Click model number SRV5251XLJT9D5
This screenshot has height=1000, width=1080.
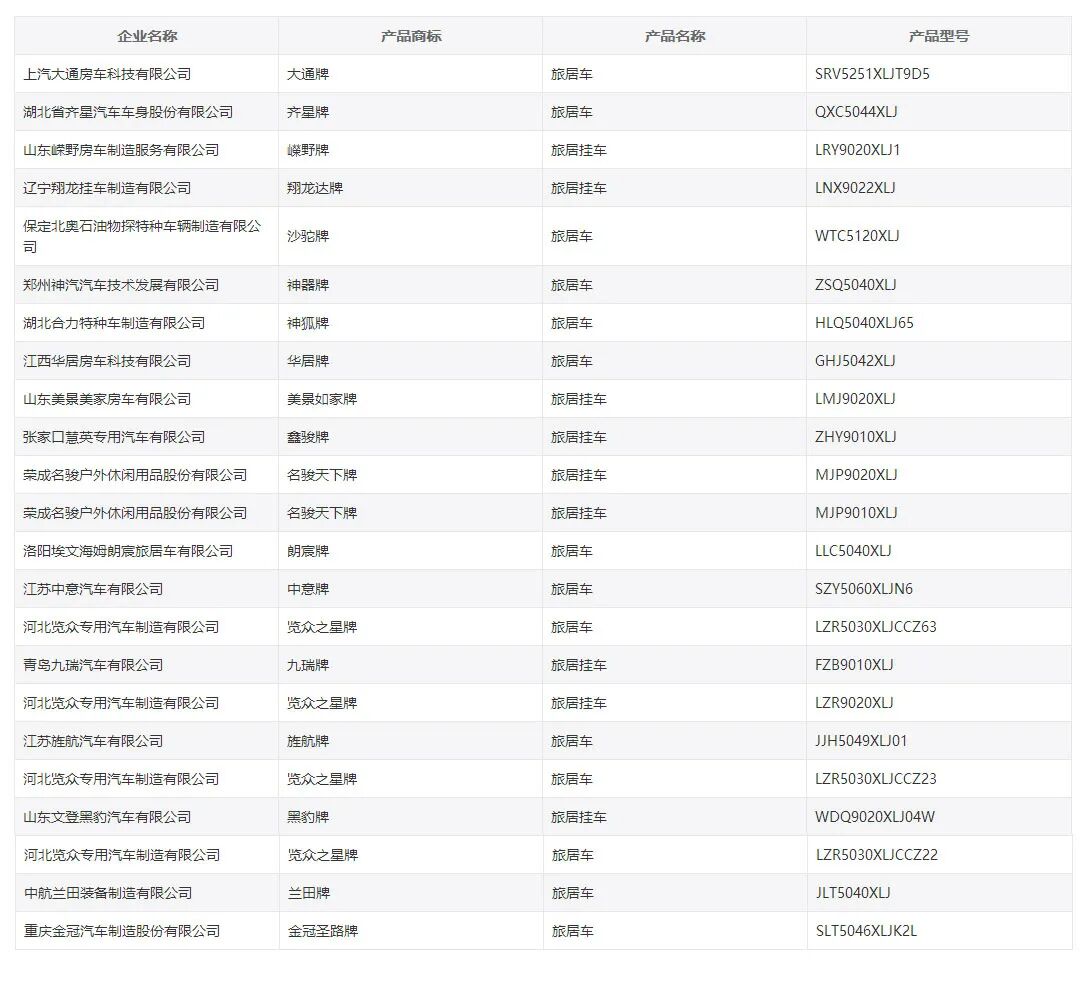pos(872,74)
